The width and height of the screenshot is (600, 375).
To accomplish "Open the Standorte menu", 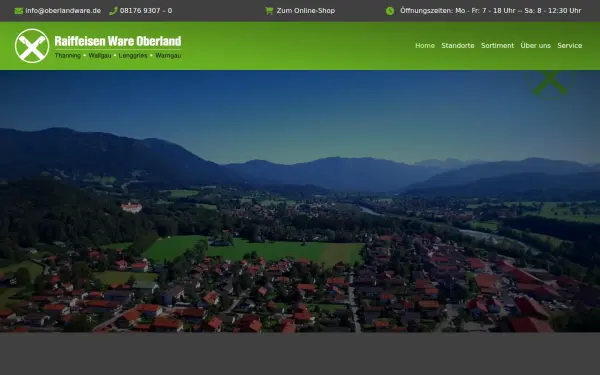I will pos(458,46).
